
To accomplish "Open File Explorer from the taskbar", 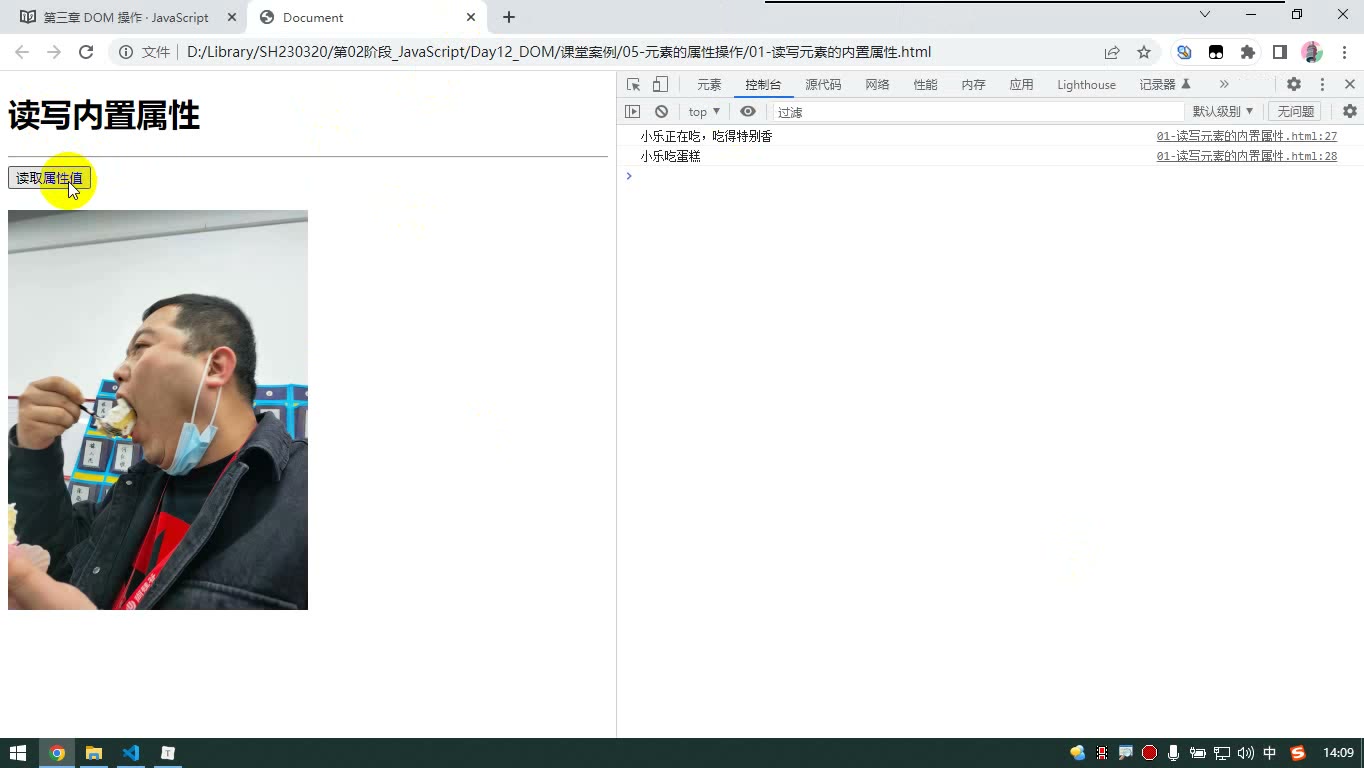I will pyautogui.click(x=94, y=753).
